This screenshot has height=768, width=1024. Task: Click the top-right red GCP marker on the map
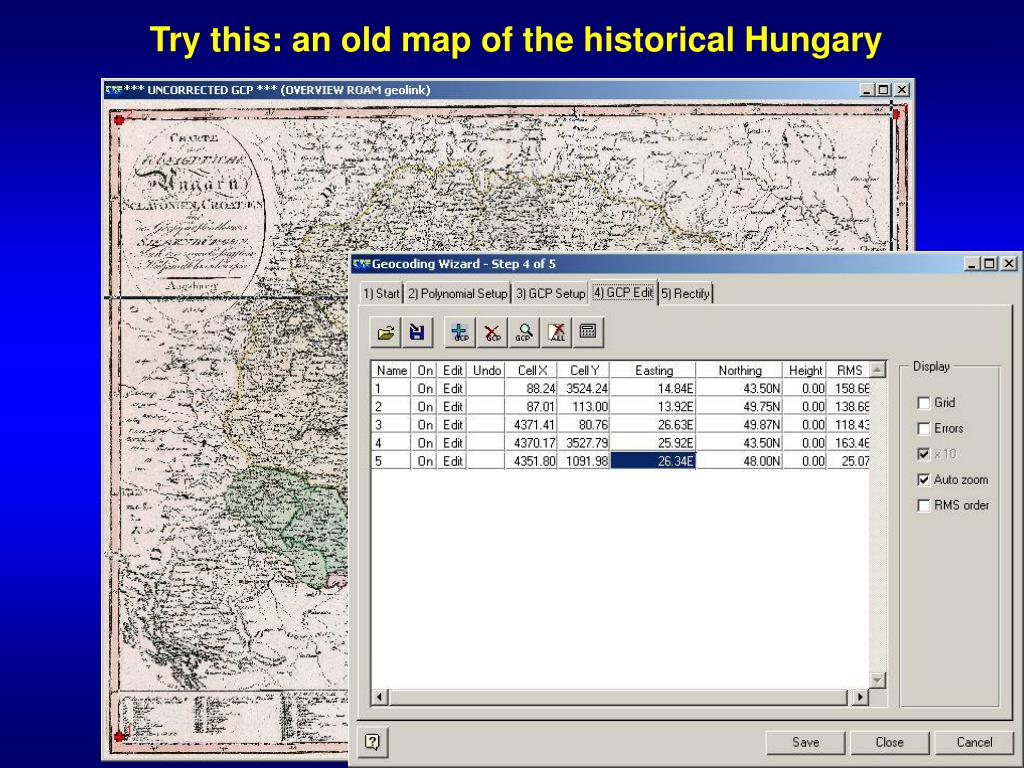[x=897, y=114]
